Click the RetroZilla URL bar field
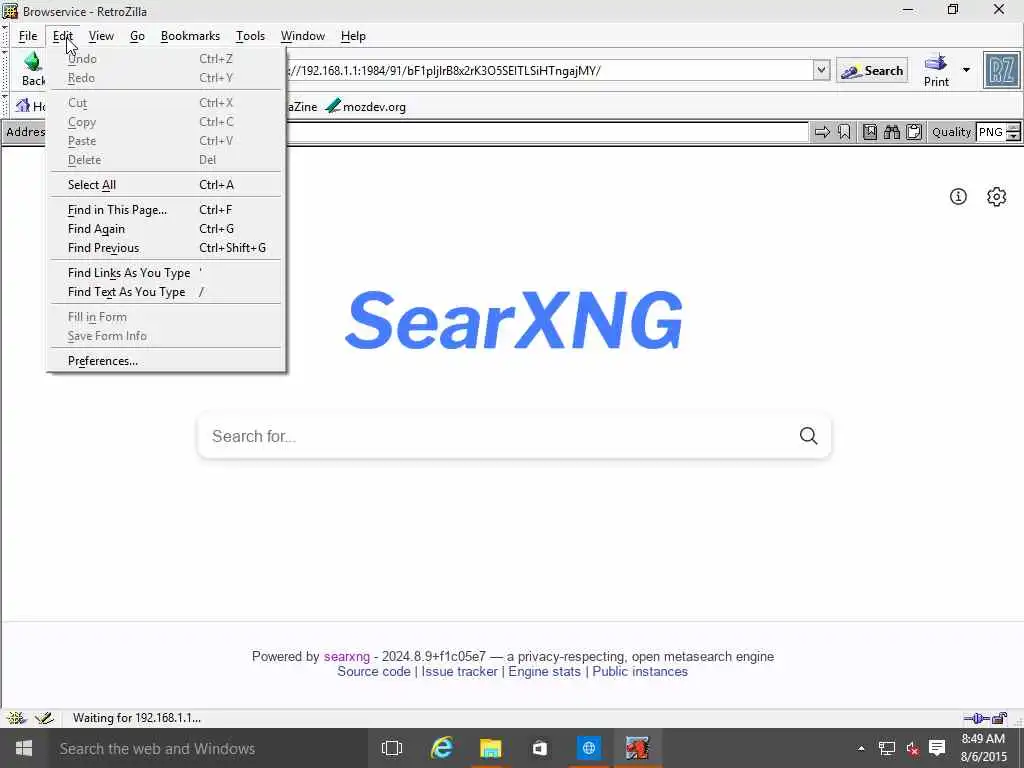Viewport: 1024px width, 768px height. 549,70
